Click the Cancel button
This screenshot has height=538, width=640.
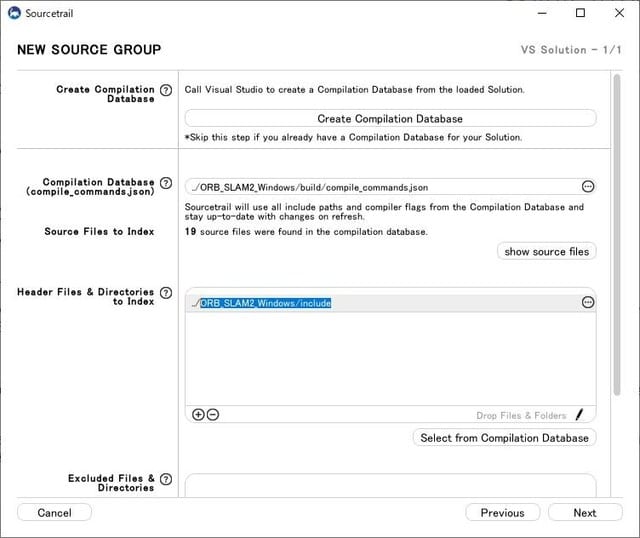click(54, 513)
